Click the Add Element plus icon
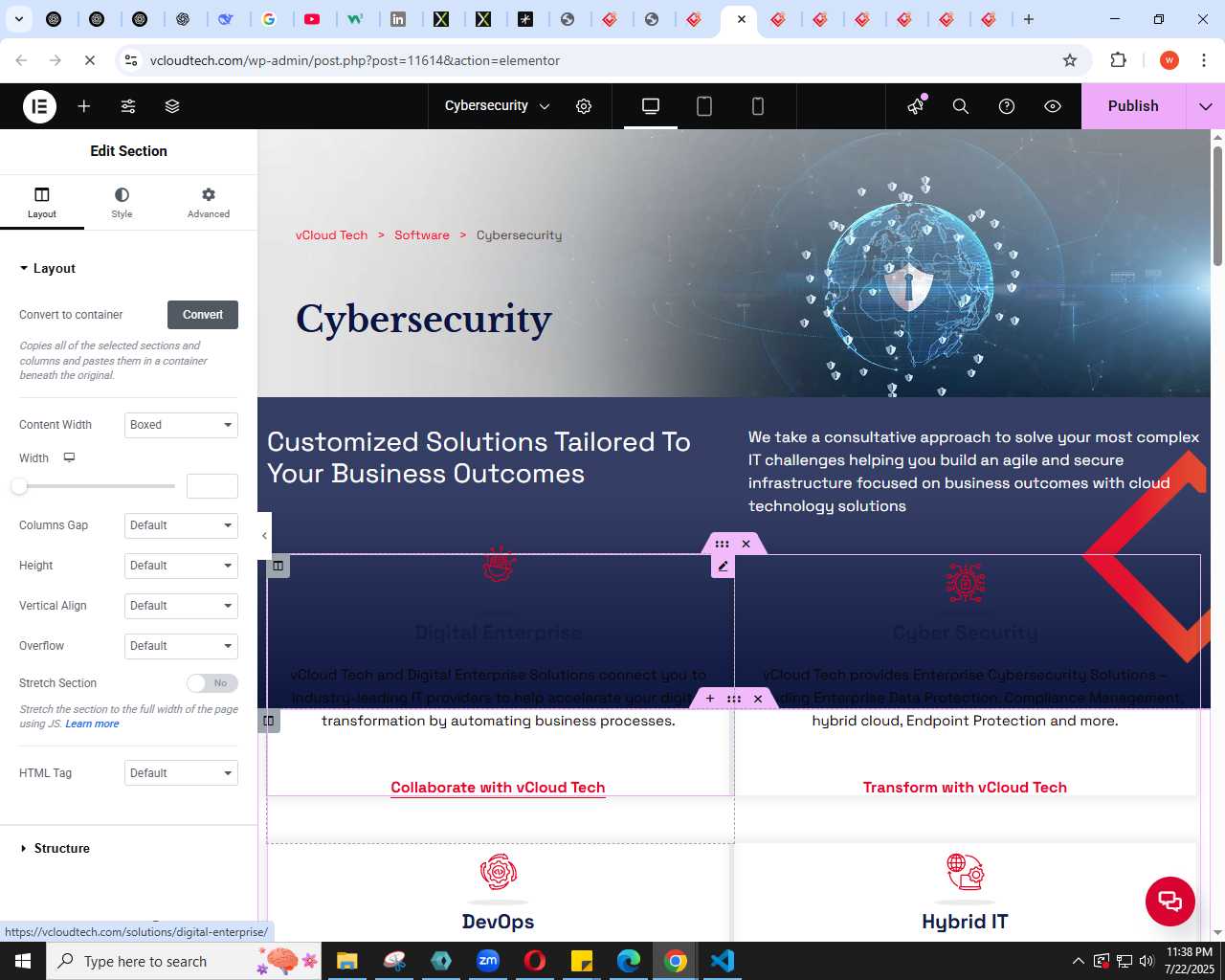 (84, 106)
